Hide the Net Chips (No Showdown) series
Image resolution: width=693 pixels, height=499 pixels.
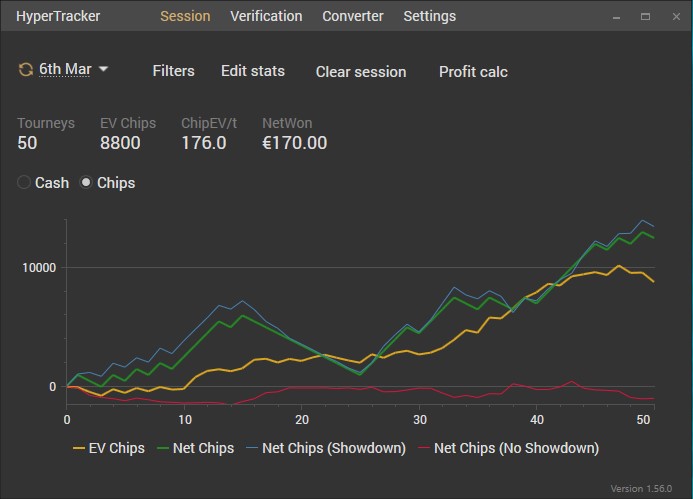click(508, 448)
